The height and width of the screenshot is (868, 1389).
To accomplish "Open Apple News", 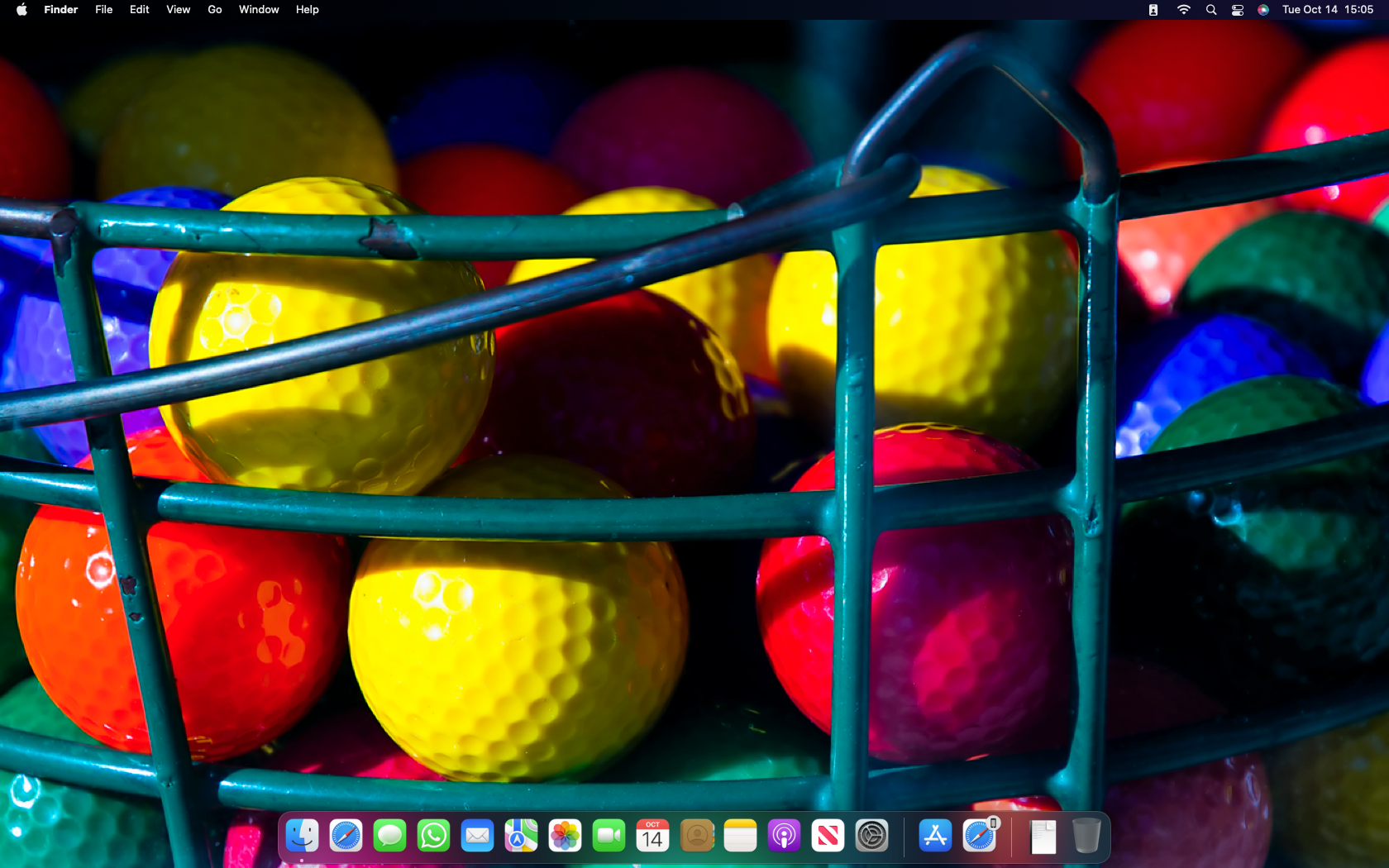I will (x=828, y=836).
